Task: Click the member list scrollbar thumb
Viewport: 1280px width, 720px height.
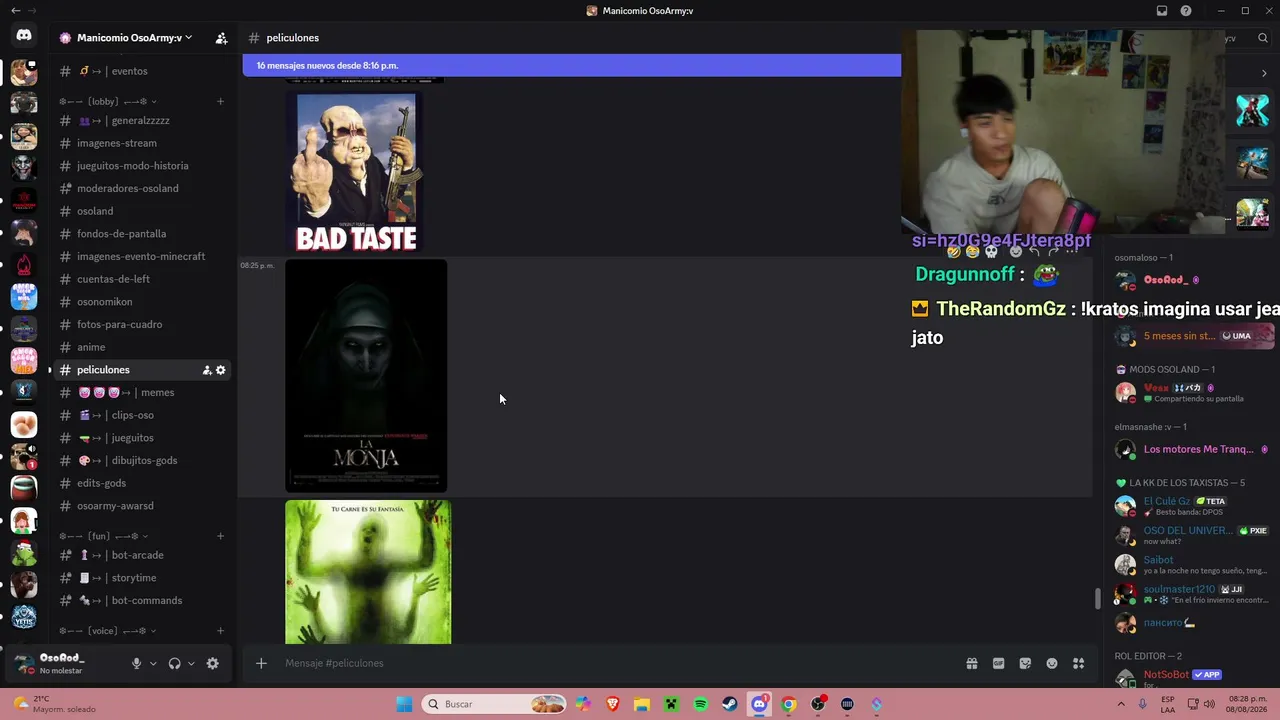Action: (1098, 599)
